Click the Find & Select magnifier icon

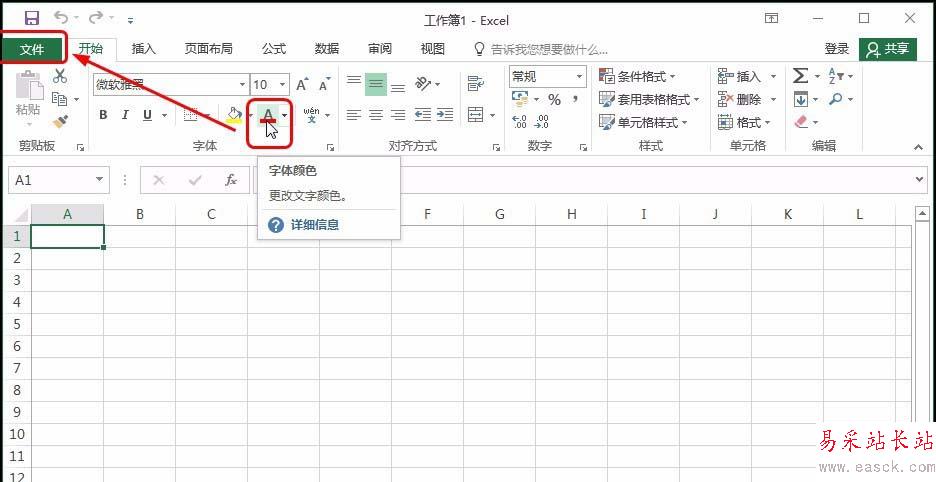tap(836, 99)
